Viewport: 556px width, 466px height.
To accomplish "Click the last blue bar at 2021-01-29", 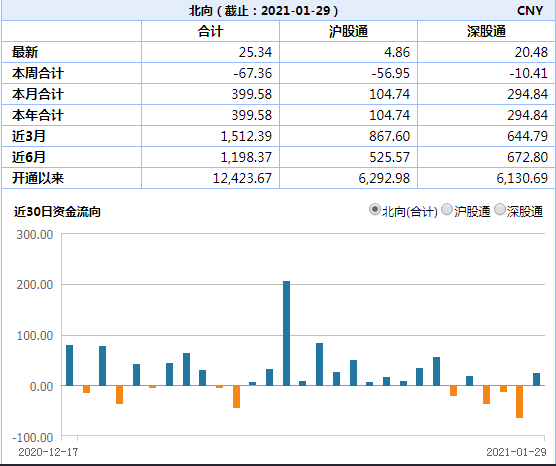I will coord(536,379).
